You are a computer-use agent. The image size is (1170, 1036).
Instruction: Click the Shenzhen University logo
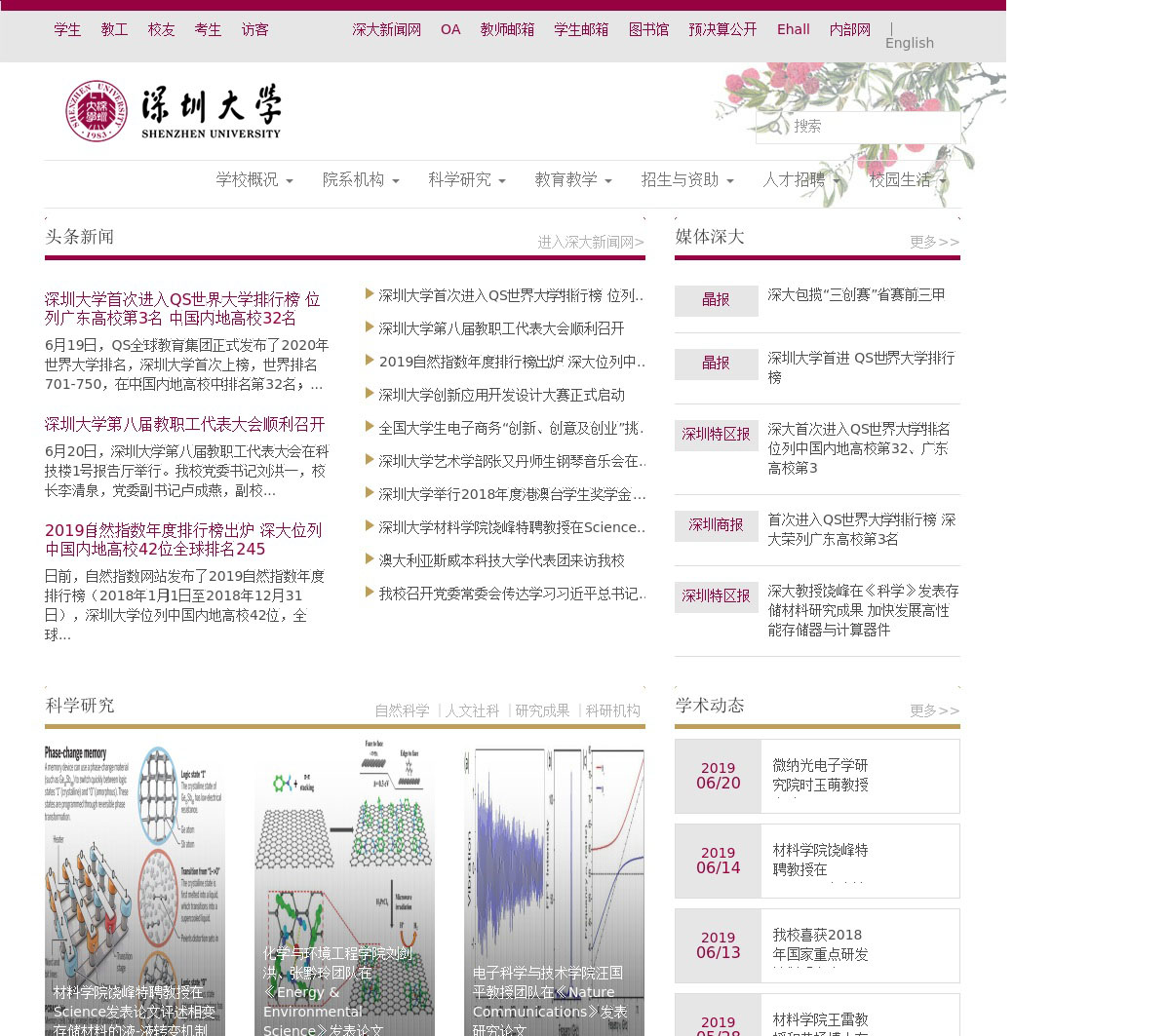tap(173, 111)
